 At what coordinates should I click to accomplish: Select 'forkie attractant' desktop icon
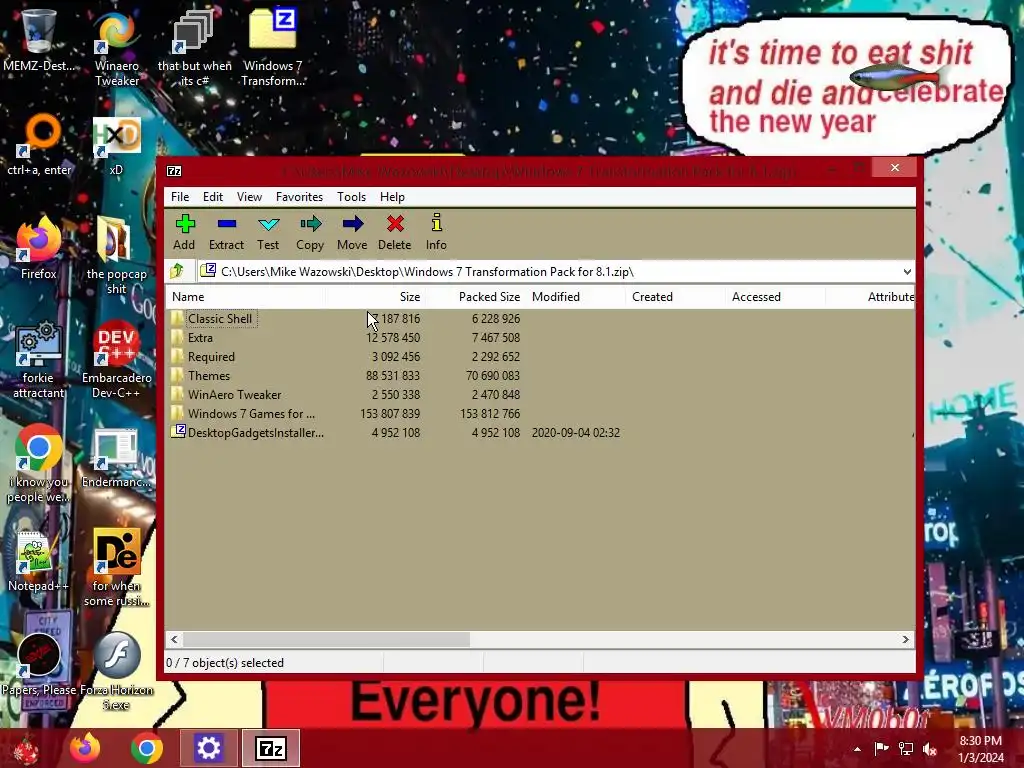[39, 359]
